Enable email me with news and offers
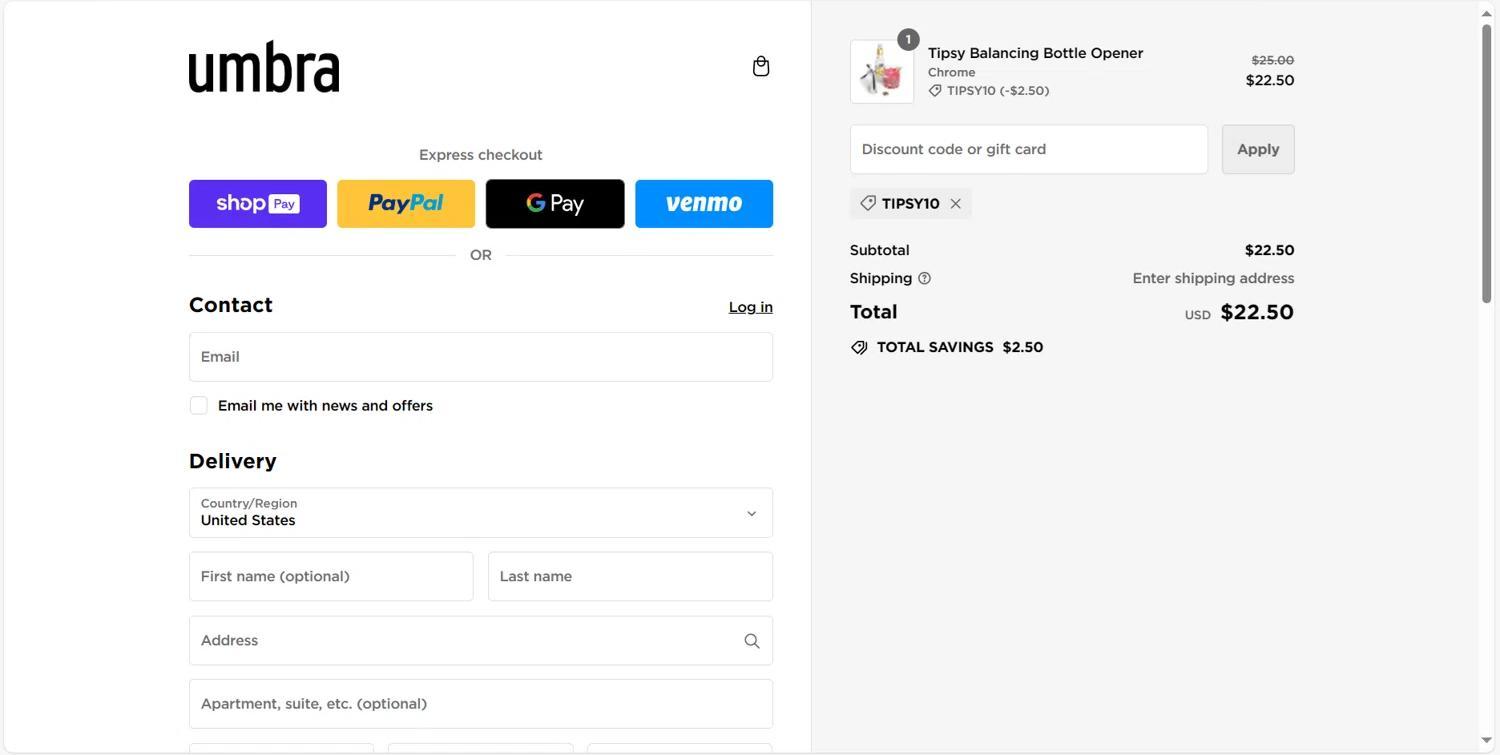This screenshot has height=755, width=1500. [x=199, y=405]
